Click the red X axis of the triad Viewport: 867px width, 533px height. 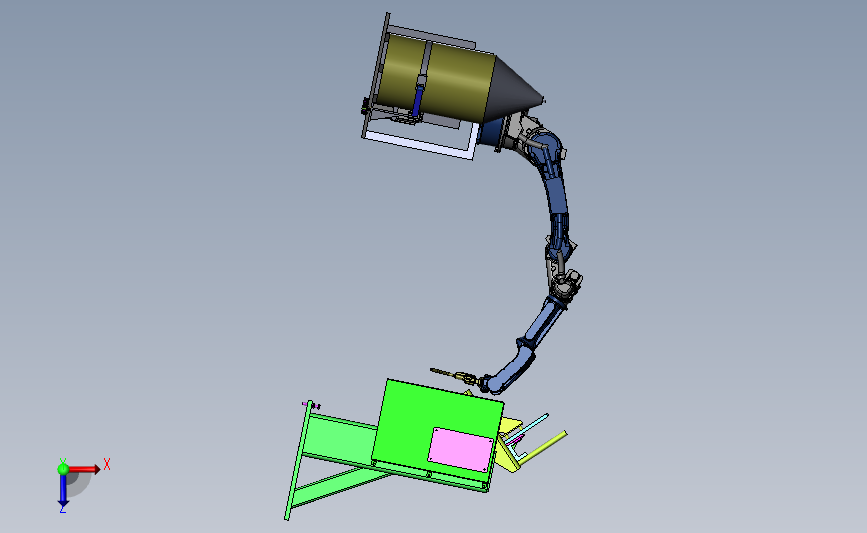point(84,469)
